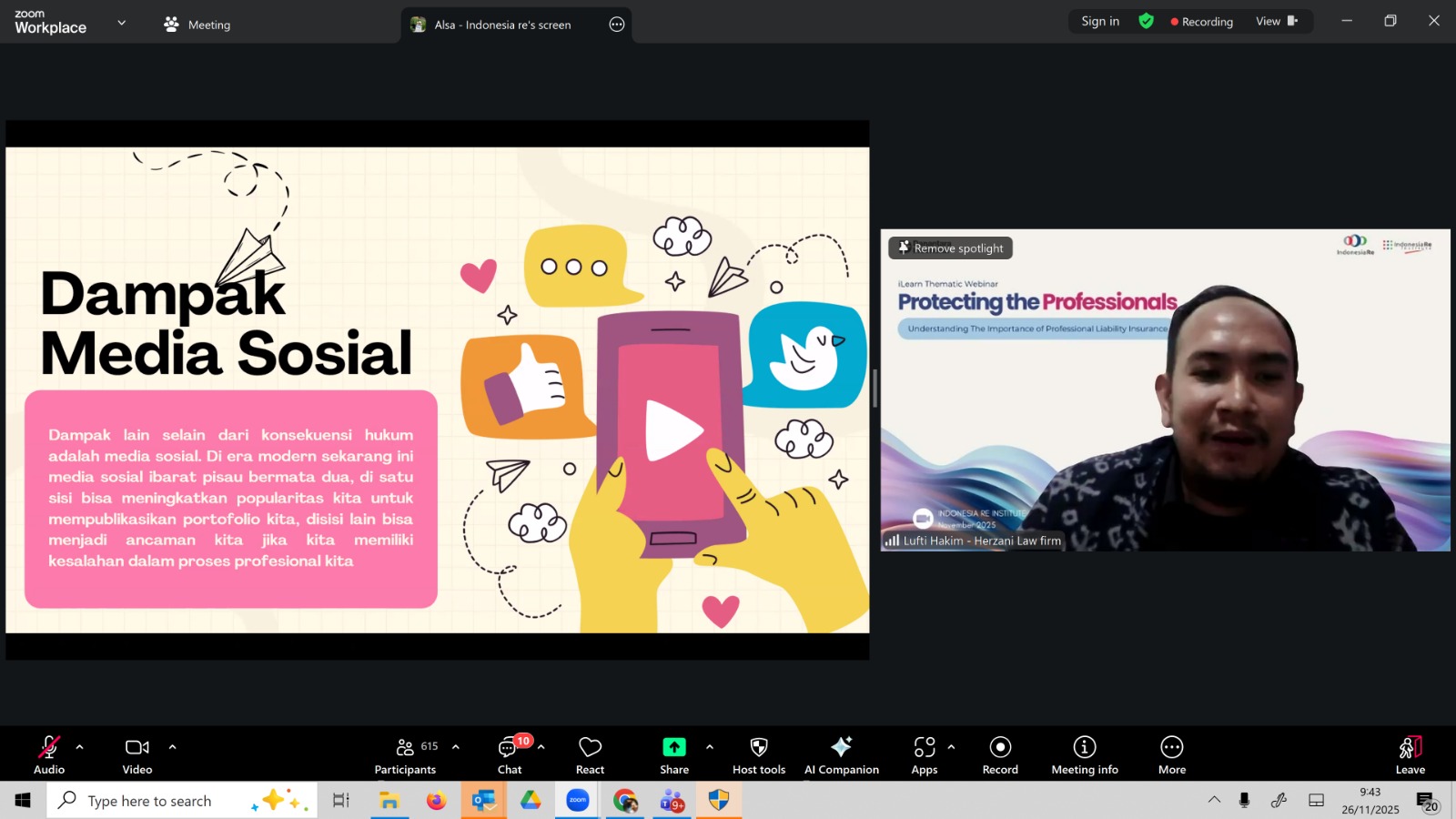Open the Participants panel
The height and width of the screenshot is (819, 1456).
coord(406,754)
